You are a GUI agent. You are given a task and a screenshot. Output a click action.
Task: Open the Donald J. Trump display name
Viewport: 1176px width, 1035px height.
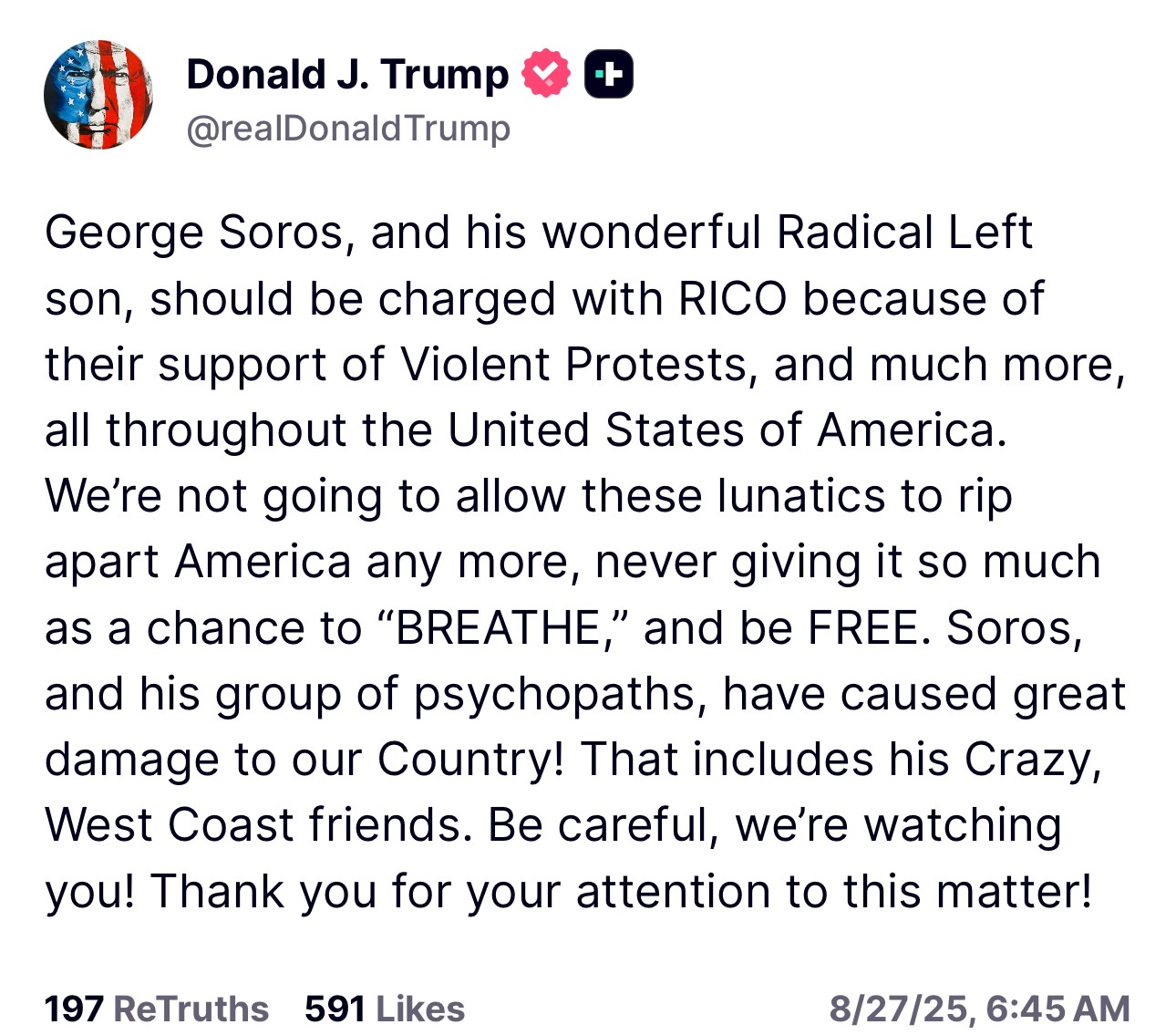tap(347, 75)
